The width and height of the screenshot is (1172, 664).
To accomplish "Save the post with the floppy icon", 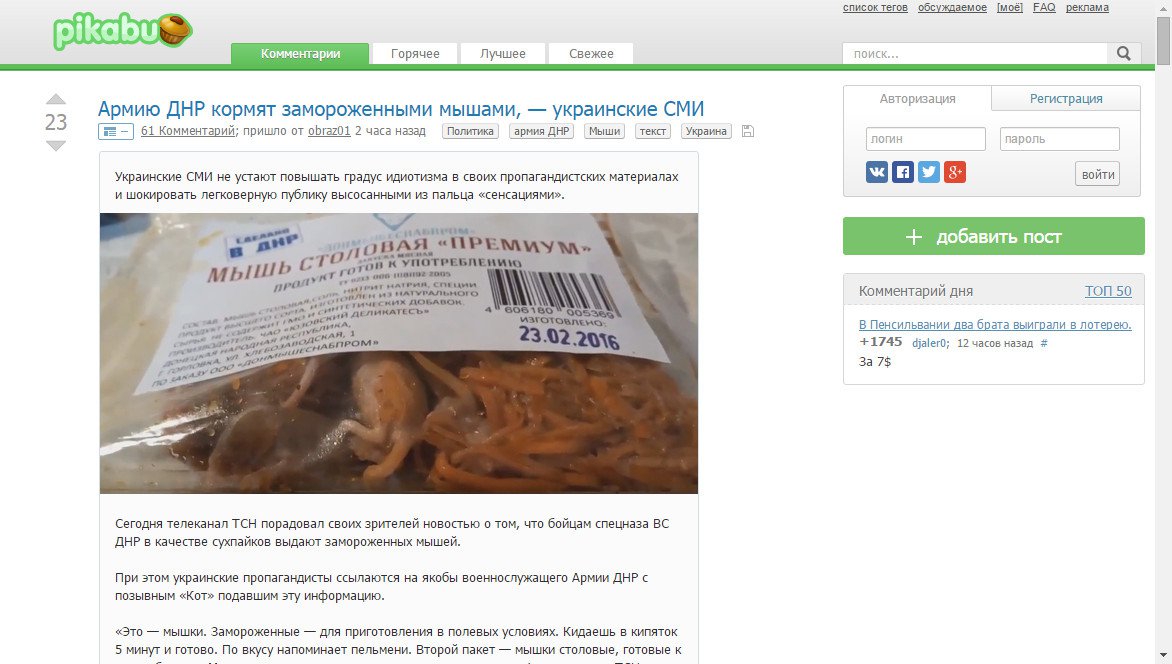I will 747,132.
